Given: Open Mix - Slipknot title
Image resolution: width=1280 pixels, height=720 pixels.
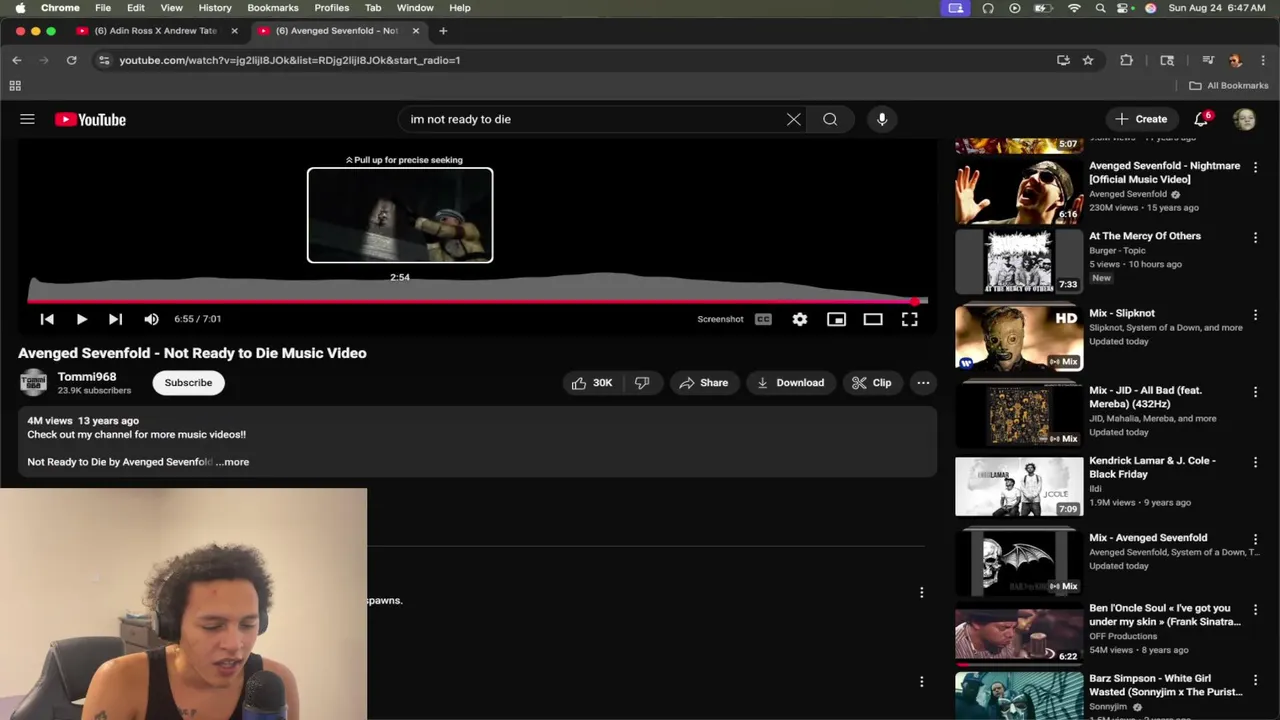Looking at the screenshot, I should [1121, 313].
